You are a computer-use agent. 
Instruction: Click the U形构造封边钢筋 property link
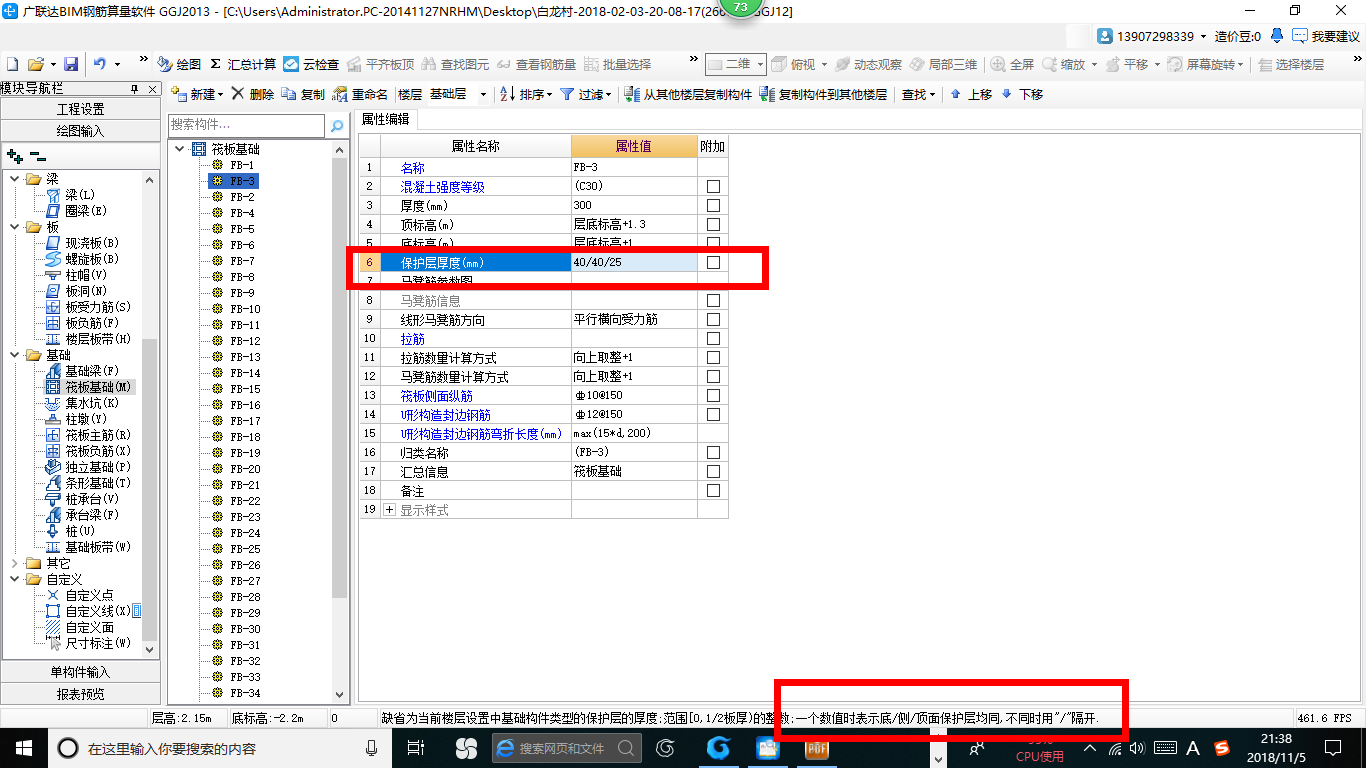445,414
